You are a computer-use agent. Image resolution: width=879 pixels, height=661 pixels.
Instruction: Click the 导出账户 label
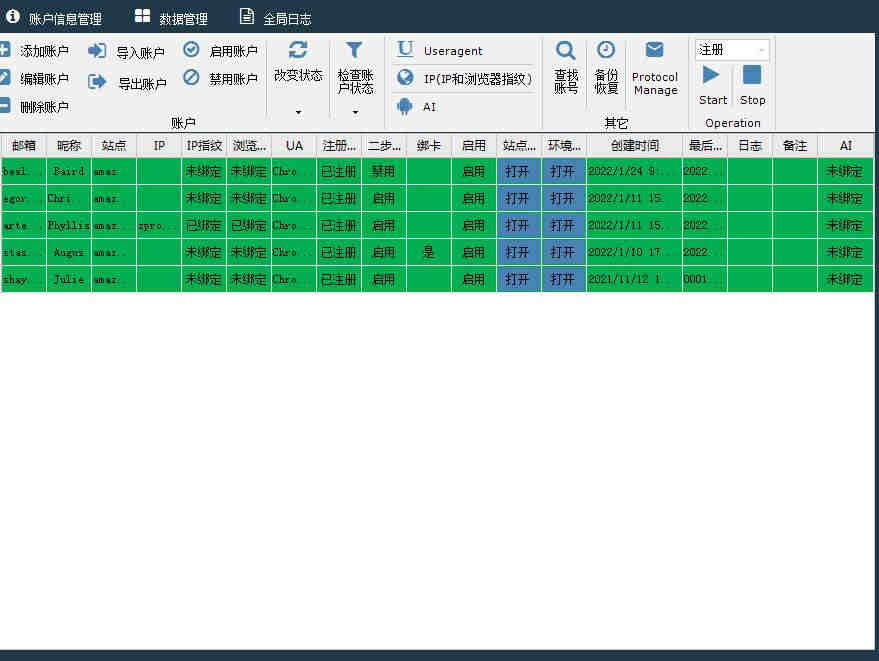[142, 84]
